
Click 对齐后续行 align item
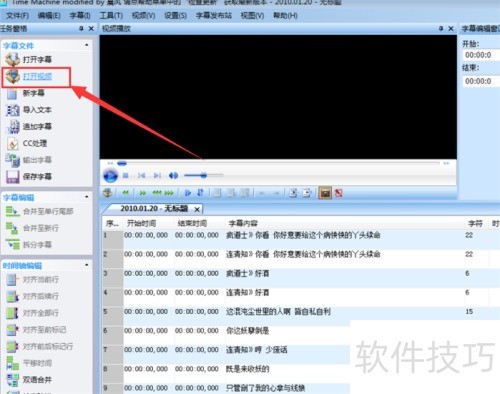(x=41, y=296)
